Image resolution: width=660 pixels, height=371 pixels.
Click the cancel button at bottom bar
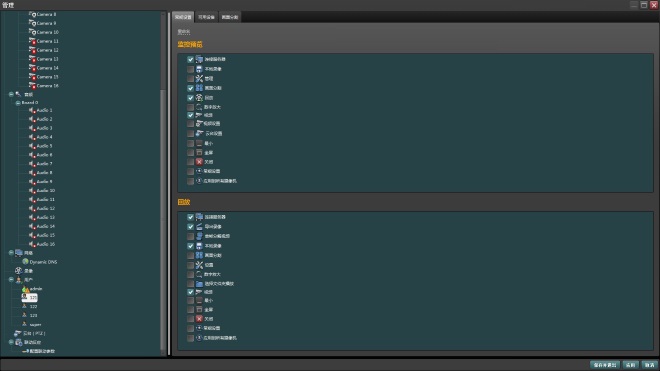coord(650,365)
